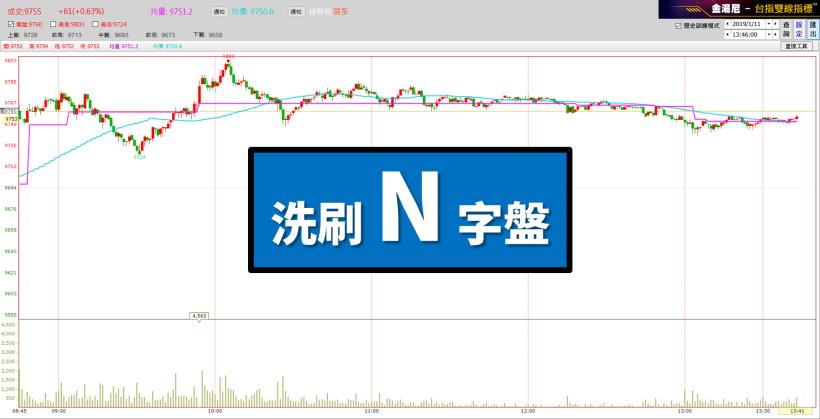820x419 pixels.
Task: Click the orange 偏多 trend label
Action: (341, 11)
